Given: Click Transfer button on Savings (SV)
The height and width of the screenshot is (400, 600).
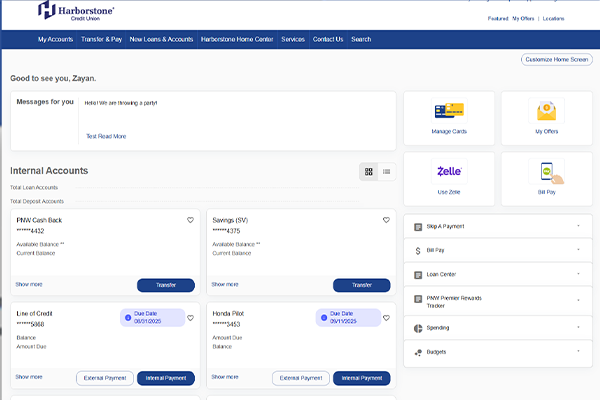Looking at the screenshot, I should (361, 285).
